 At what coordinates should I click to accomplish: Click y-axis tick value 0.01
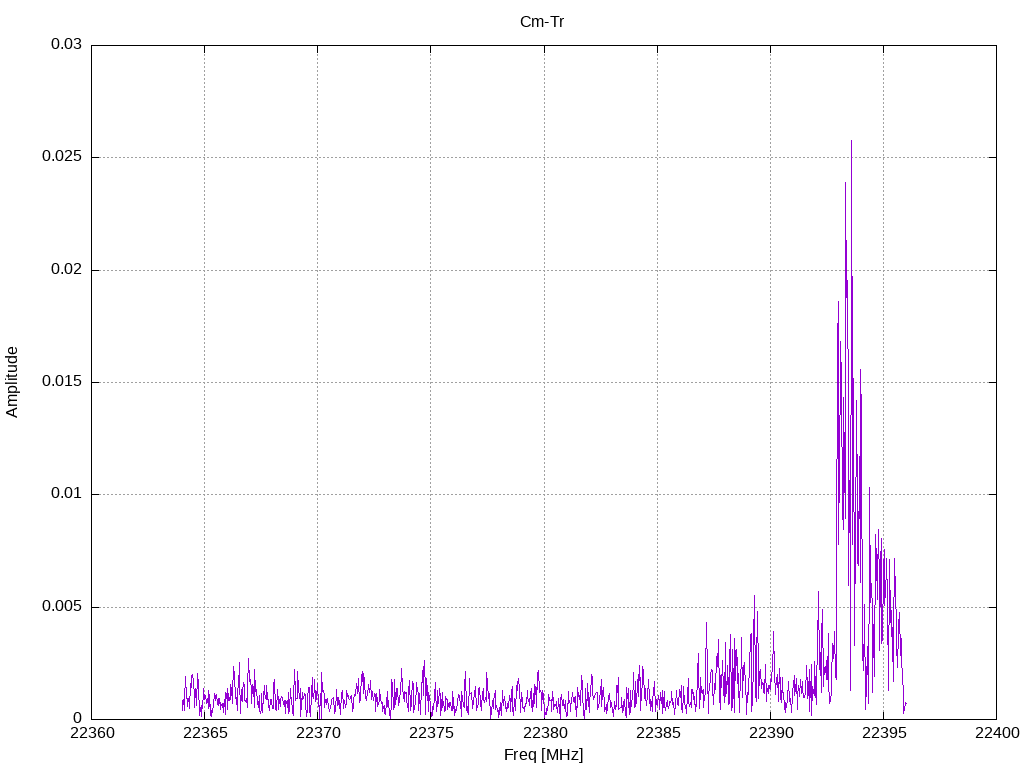[66, 494]
